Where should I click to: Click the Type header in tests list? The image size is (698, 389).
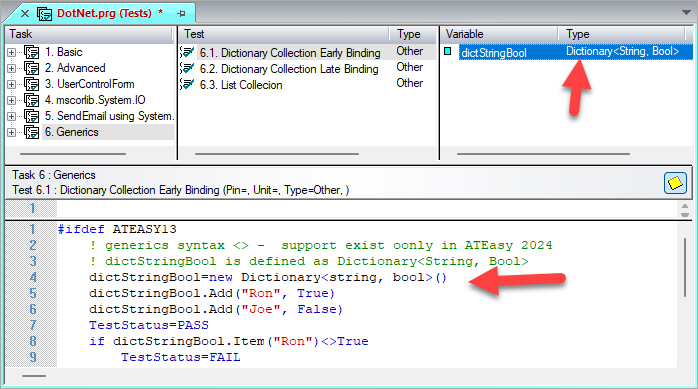click(x=413, y=34)
